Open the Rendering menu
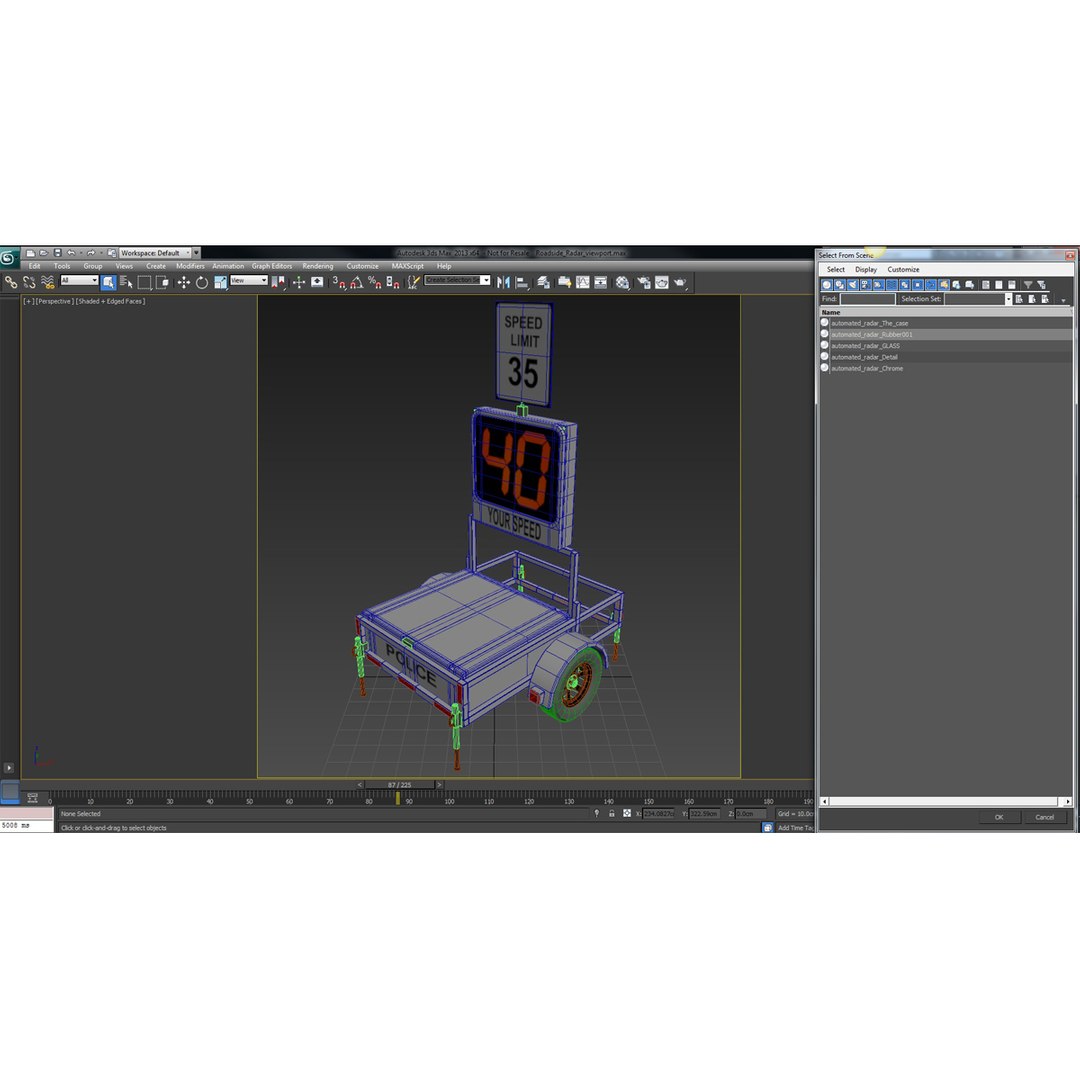The height and width of the screenshot is (1080, 1080). (x=318, y=266)
